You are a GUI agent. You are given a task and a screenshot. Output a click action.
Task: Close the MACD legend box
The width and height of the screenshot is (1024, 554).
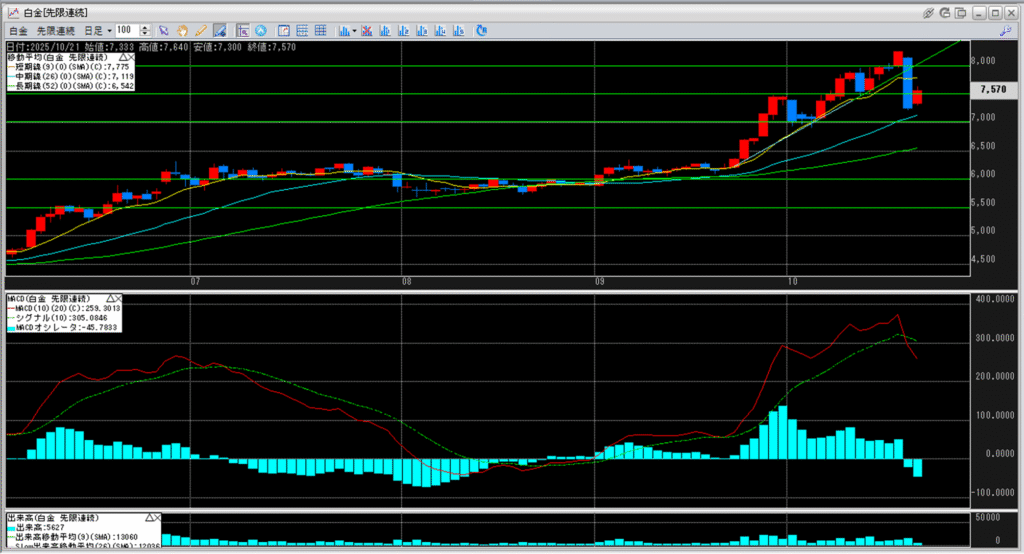click(117, 299)
